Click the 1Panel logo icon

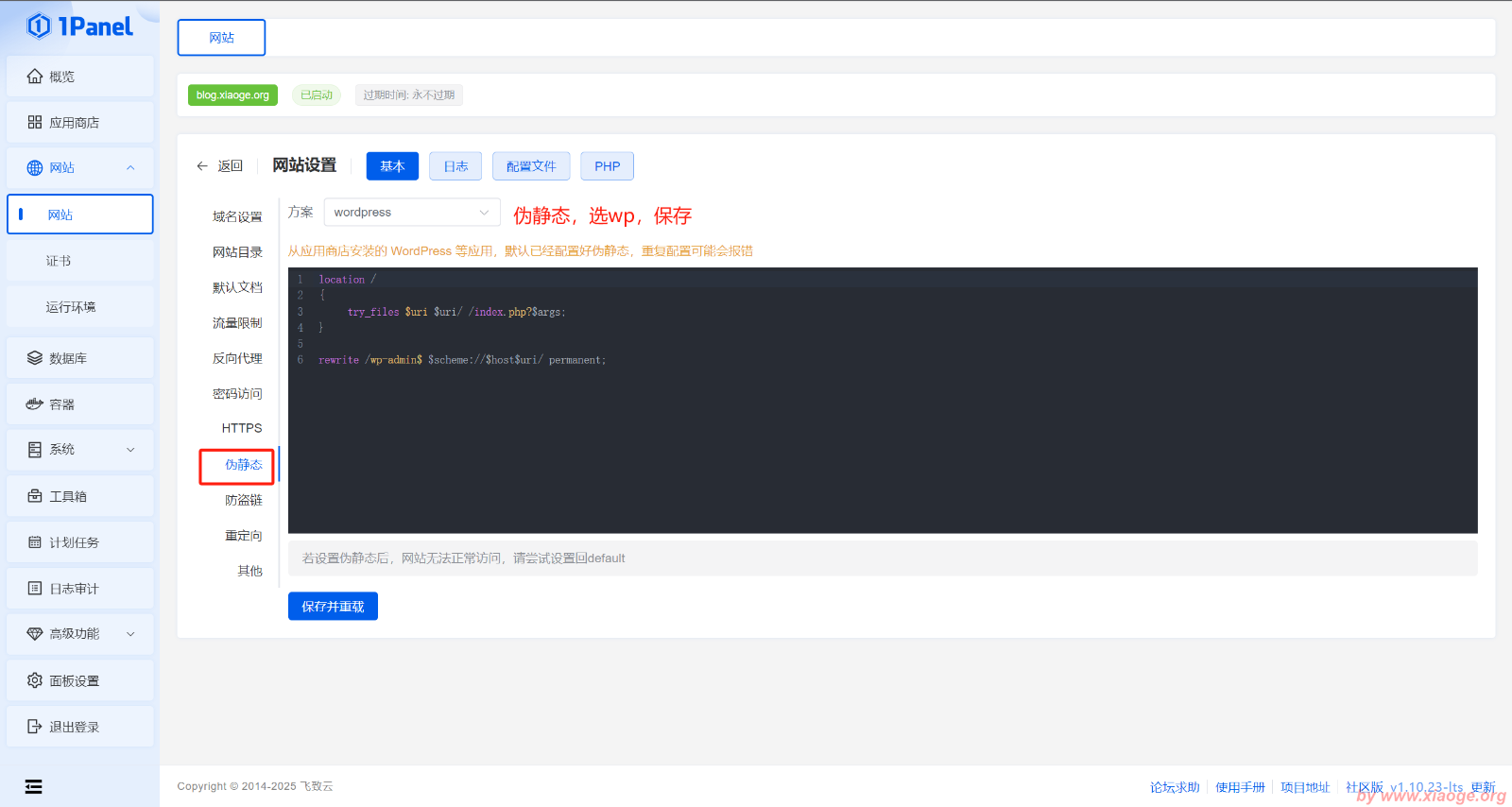pos(39,26)
